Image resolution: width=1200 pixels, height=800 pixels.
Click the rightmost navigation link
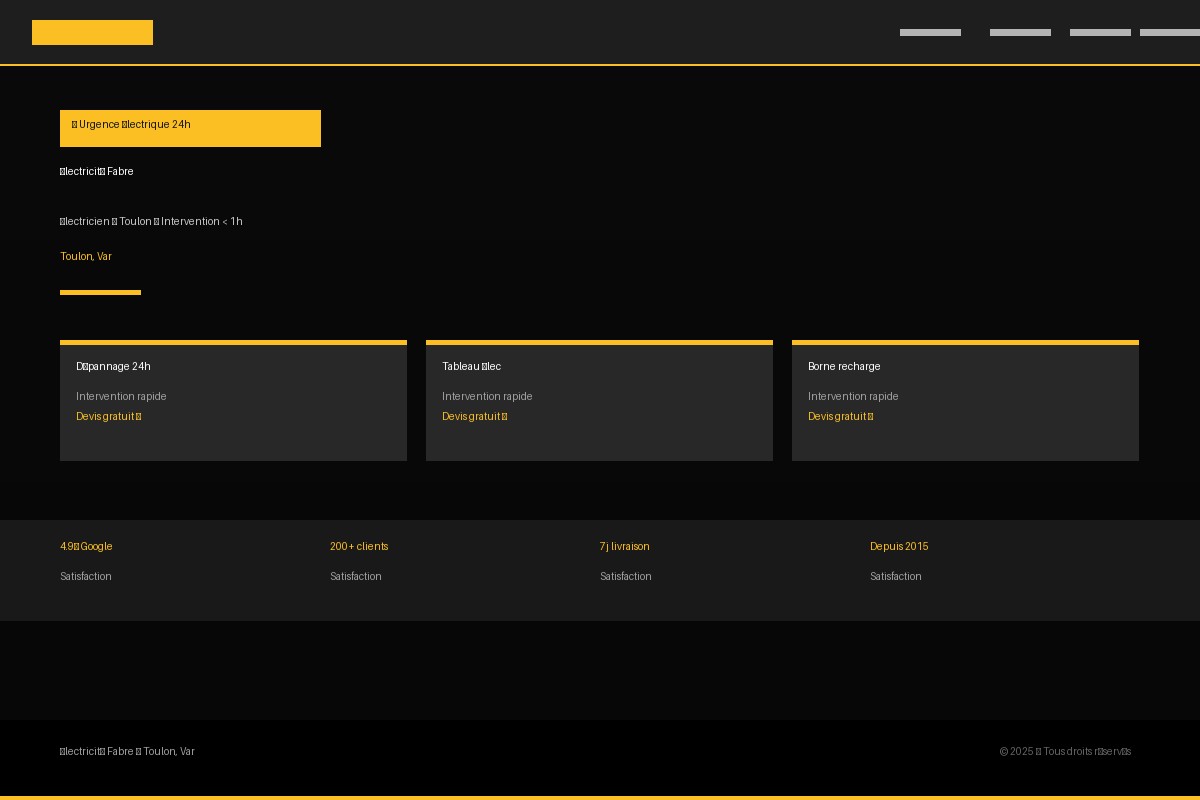point(1170,32)
